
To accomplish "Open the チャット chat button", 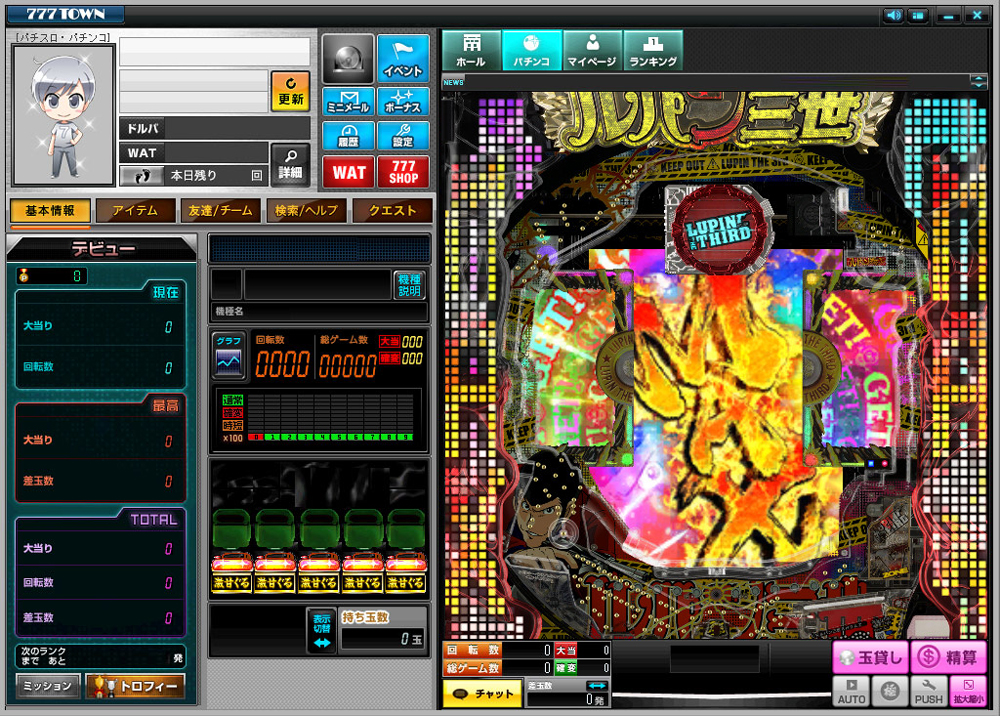I will 482,694.
